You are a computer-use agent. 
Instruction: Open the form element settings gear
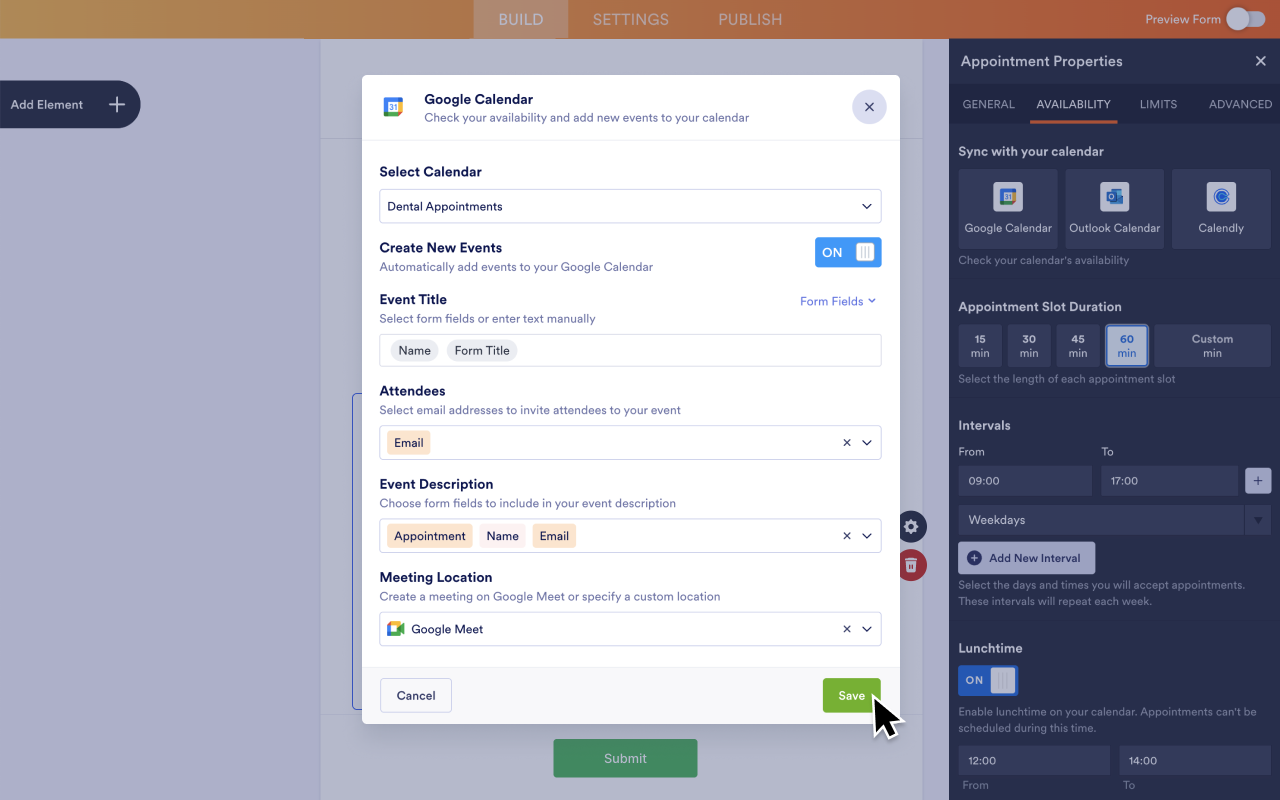911,527
